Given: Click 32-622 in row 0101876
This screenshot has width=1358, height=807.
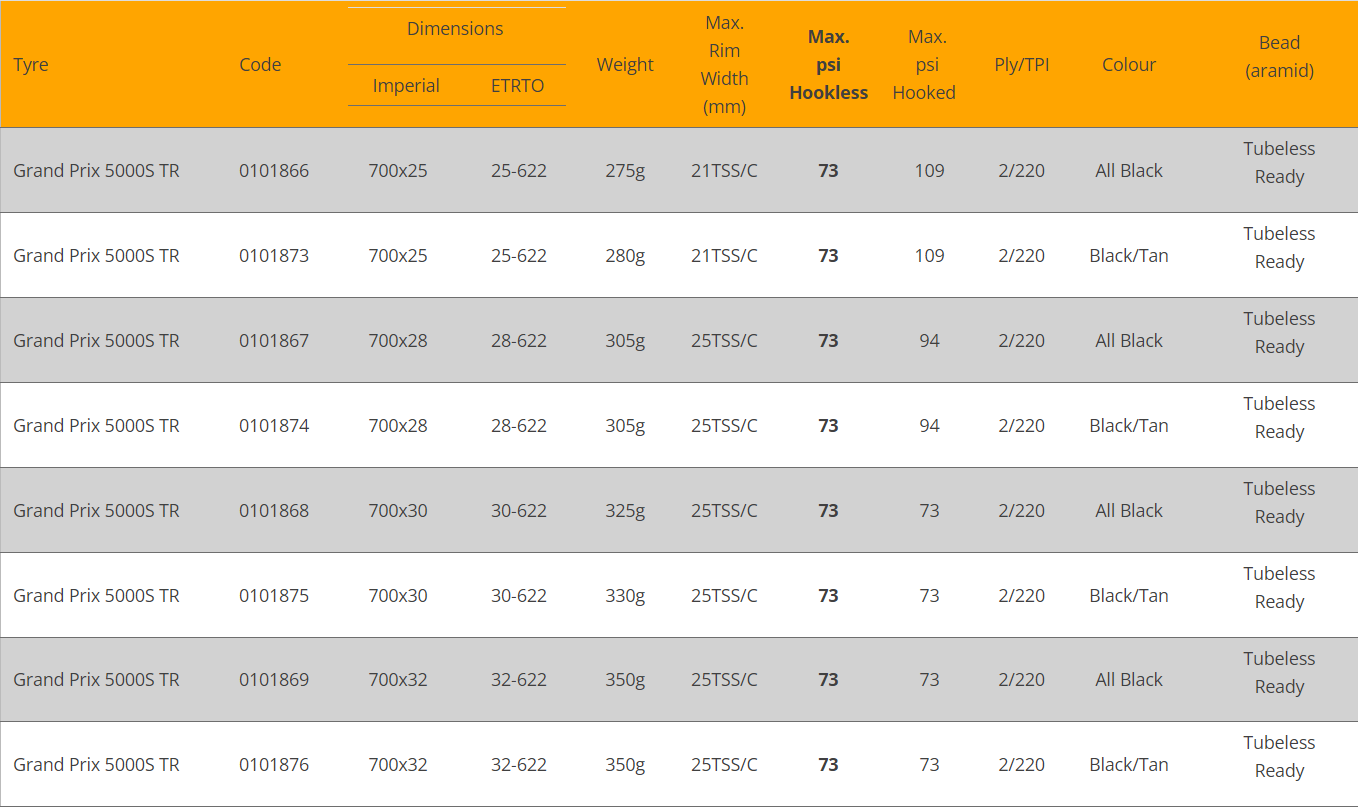Looking at the screenshot, I should (x=519, y=765).
